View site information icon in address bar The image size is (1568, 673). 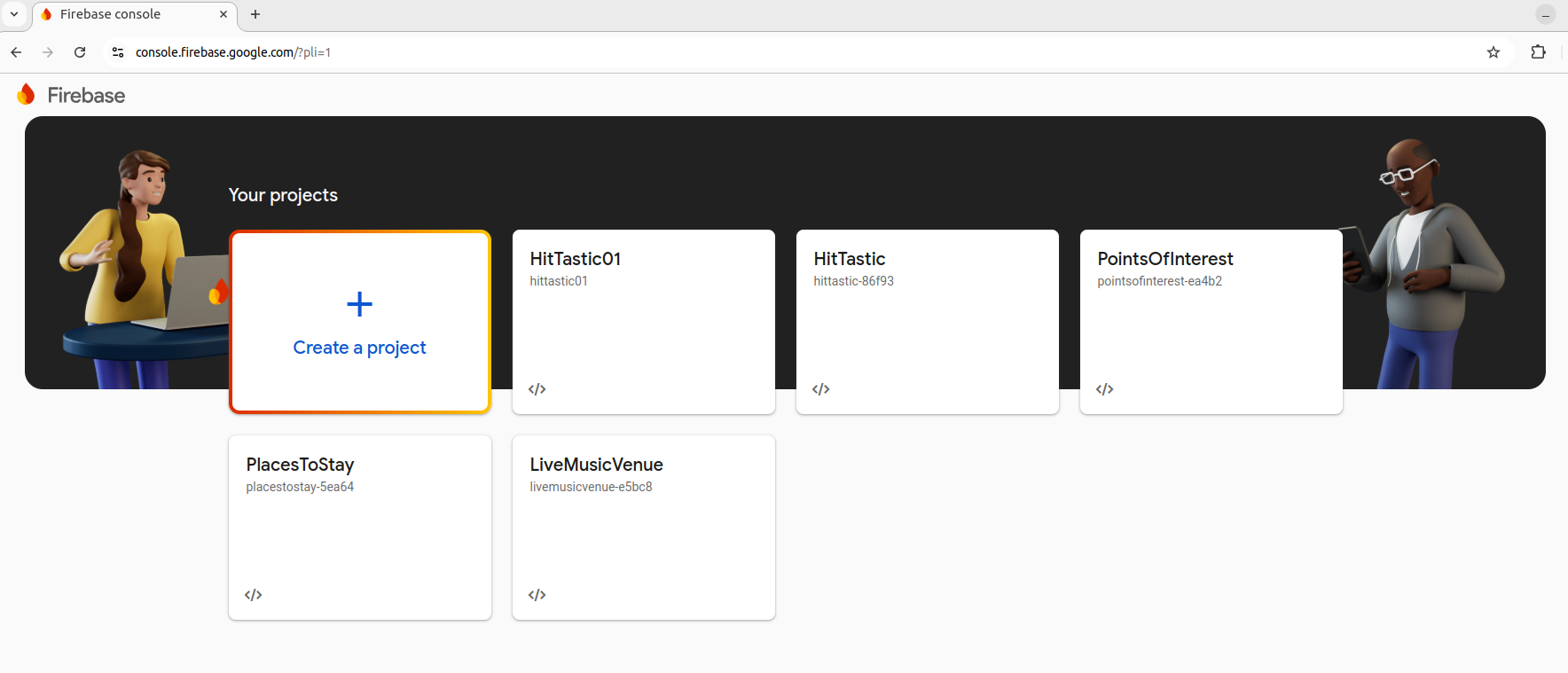click(x=118, y=52)
